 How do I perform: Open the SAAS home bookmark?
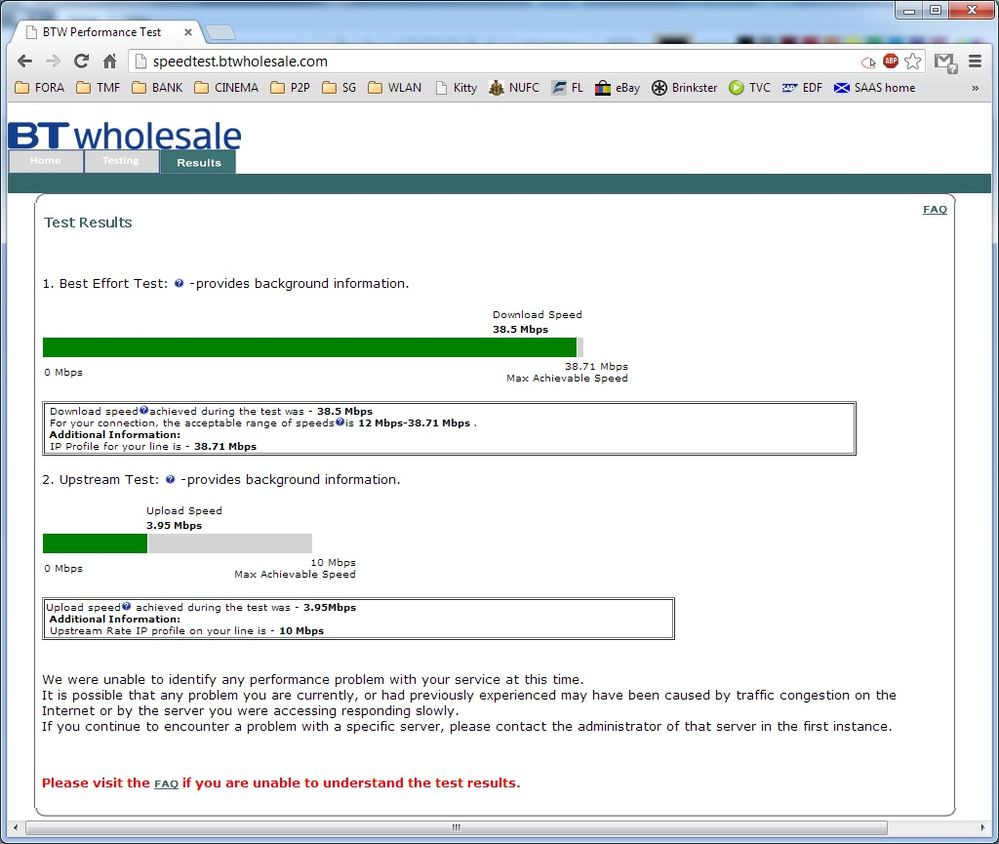click(875, 88)
